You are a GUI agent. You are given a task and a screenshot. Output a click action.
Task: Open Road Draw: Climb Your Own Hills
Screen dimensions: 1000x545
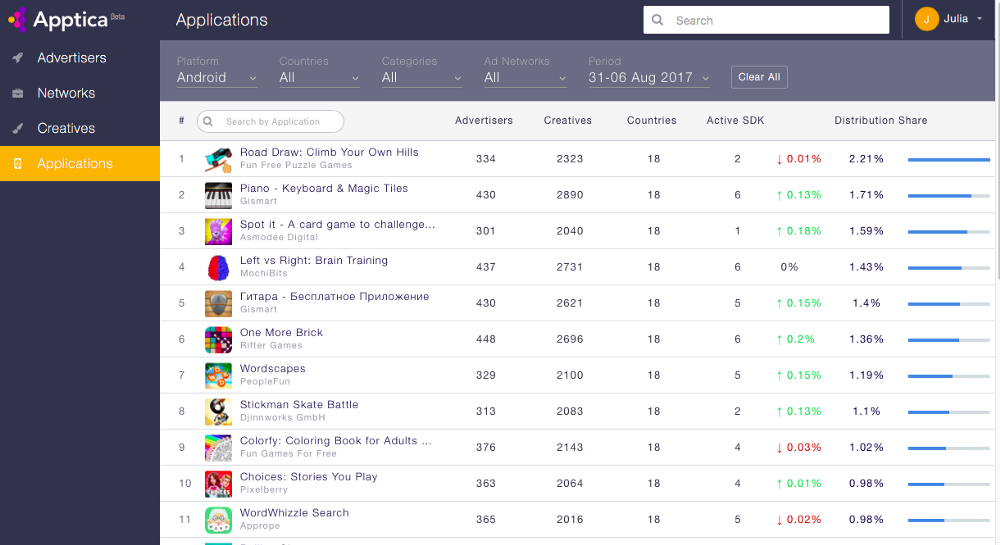(x=329, y=152)
